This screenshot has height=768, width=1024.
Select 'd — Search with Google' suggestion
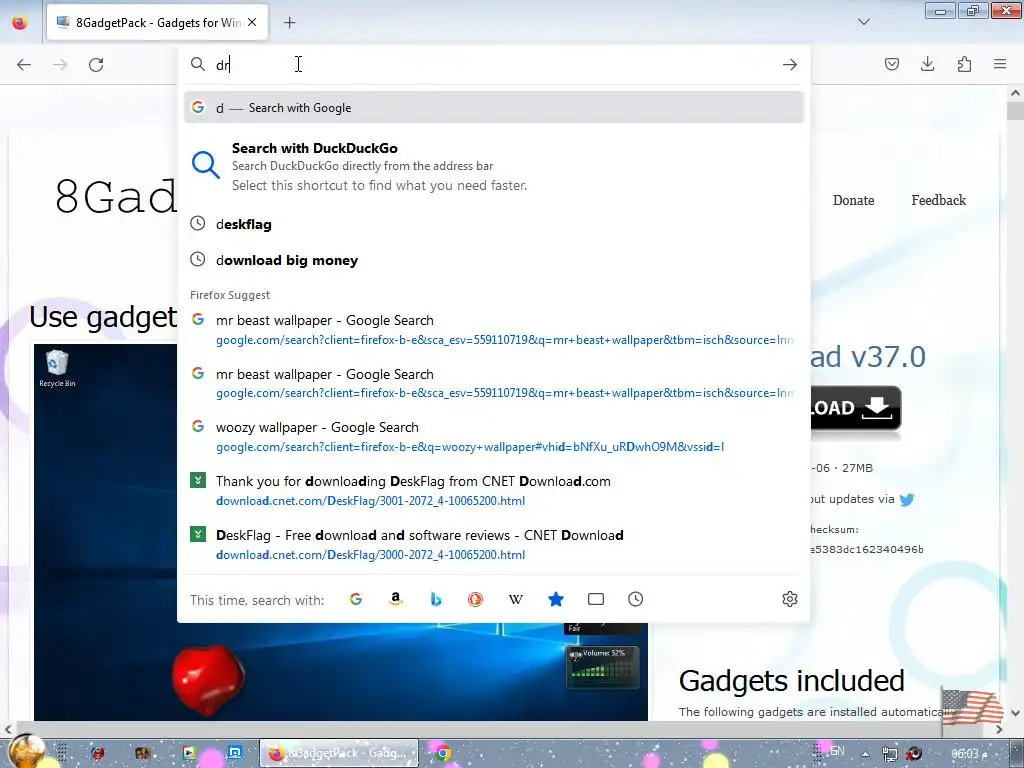[x=494, y=108]
